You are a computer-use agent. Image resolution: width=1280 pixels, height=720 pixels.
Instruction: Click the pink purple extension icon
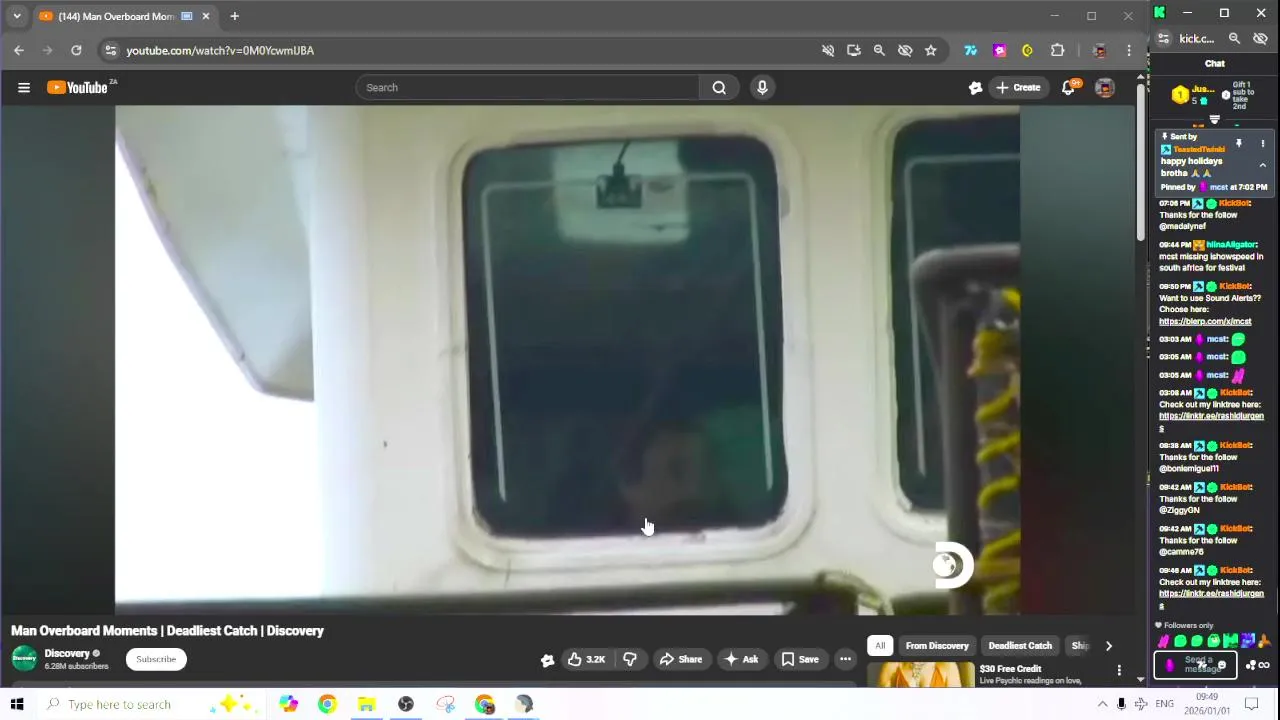pyautogui.click(x=999, y=50)
